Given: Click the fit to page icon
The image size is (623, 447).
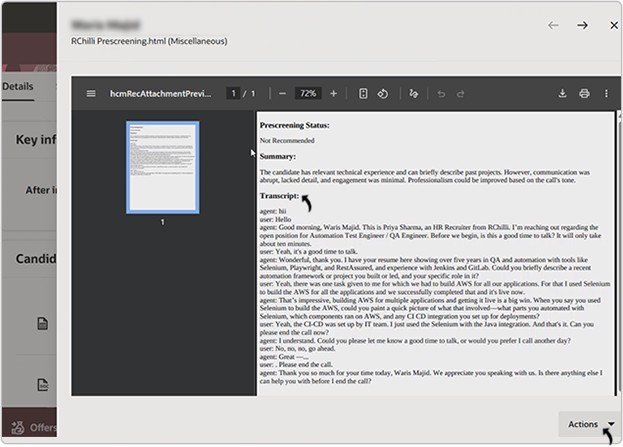Looking at the screenshot, I should click(363, 93).
